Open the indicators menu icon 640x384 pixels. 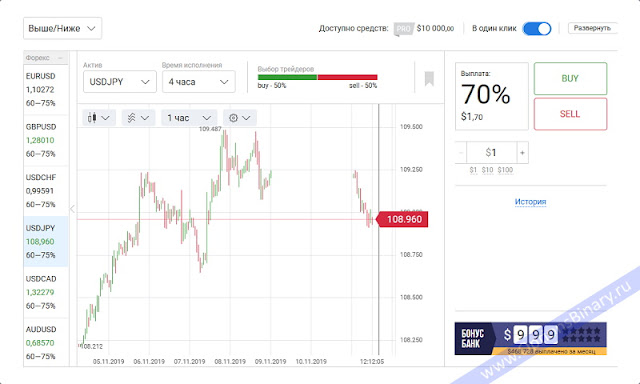pos(138,118)
